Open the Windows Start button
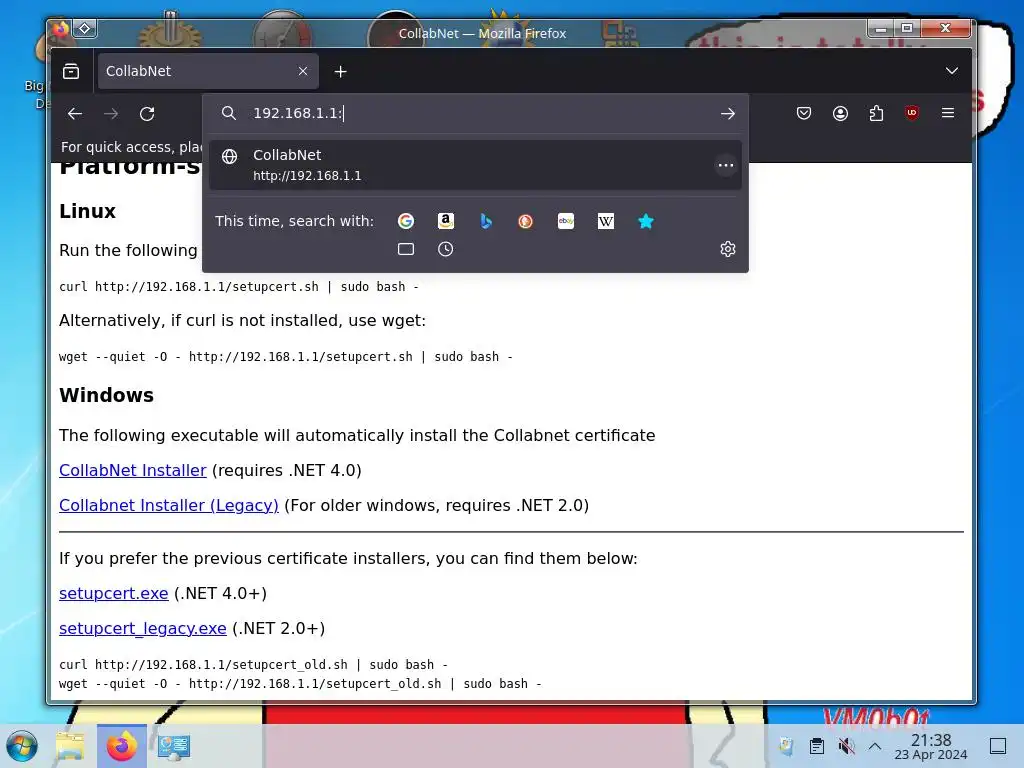Screen dimensions: 1024x768 click(22, 746)
